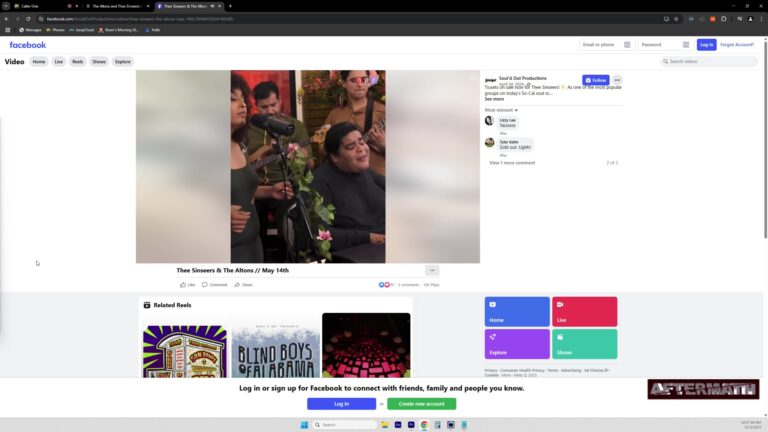Switch to The Altons and Thee Sinseers tab

[x=117, y=6]
